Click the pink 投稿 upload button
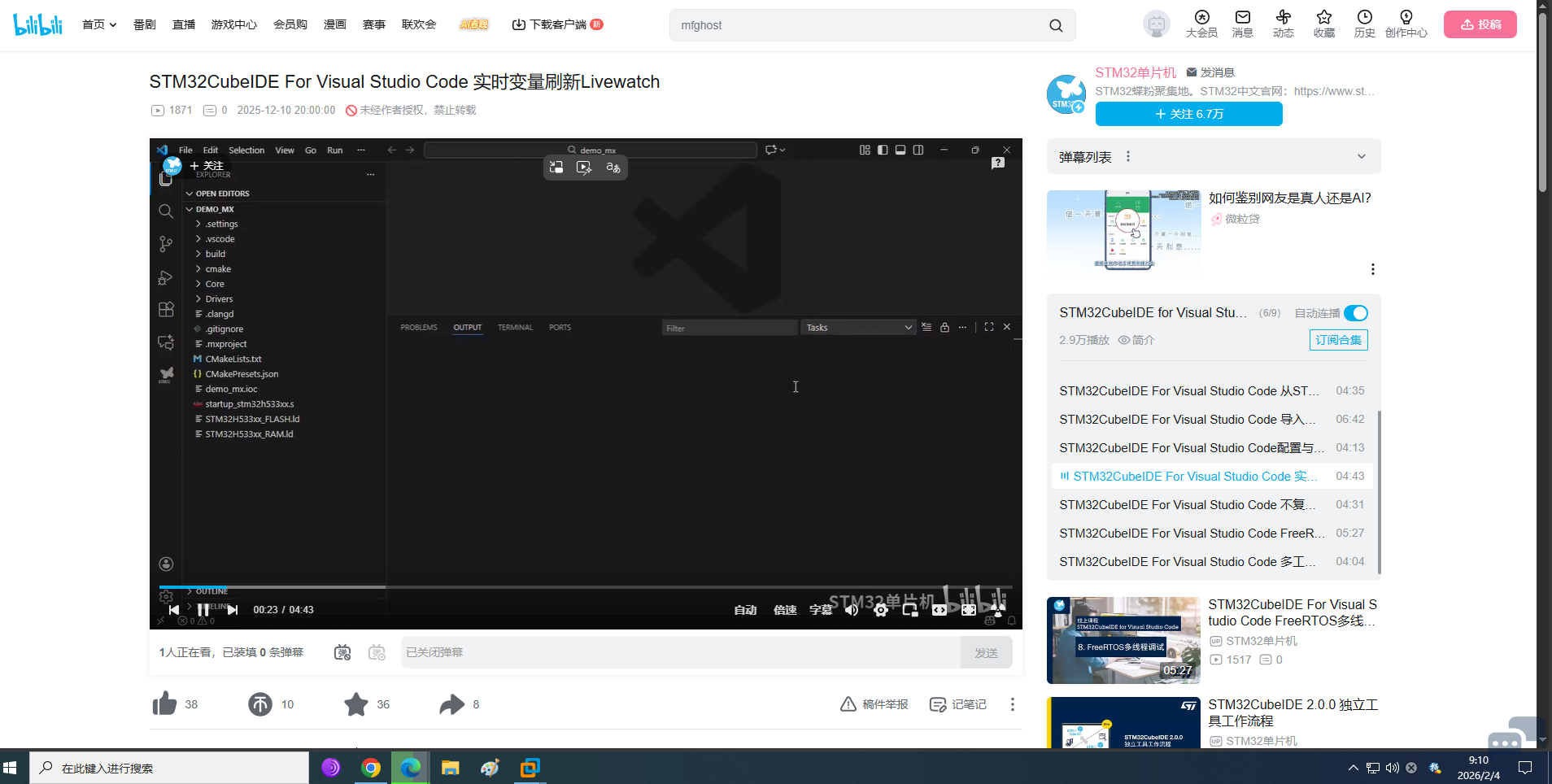 pyautogui.click(x=1480, y=24)
